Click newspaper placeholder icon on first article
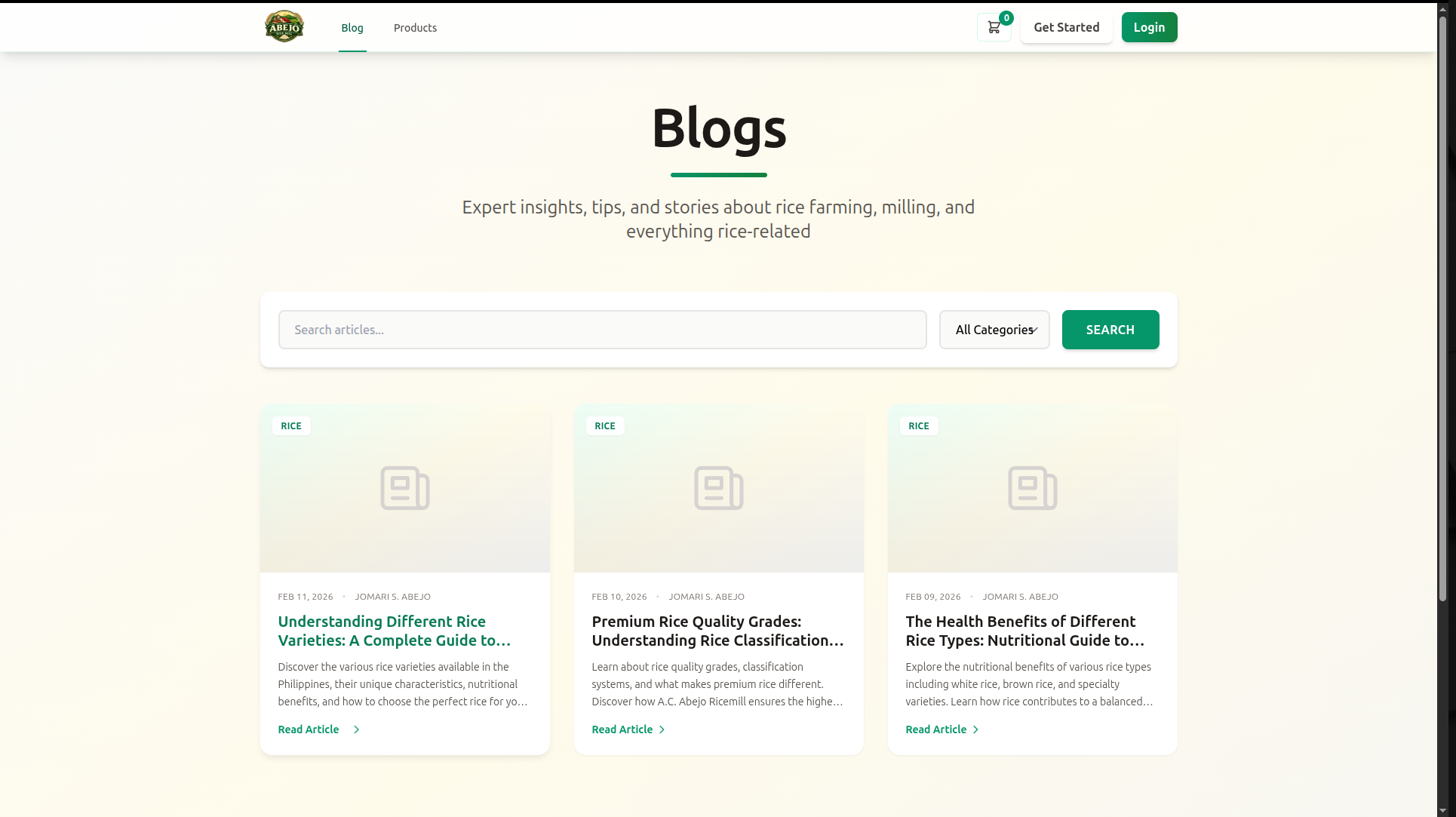This screenshot has width=1456, height=817. point(405,488)
